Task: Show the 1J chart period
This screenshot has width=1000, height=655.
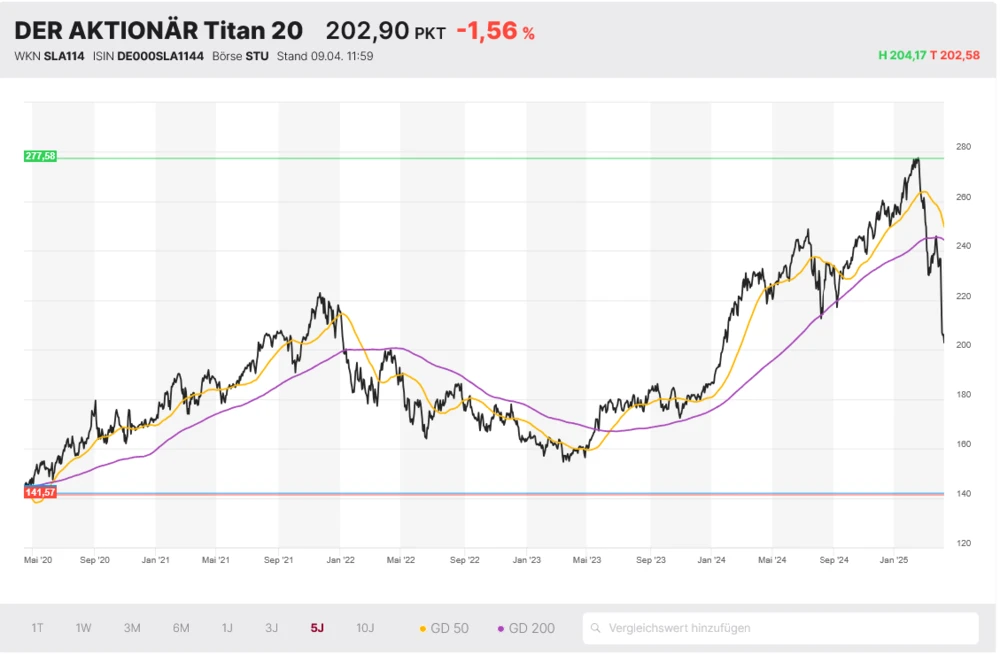Action: click(227, 628)
